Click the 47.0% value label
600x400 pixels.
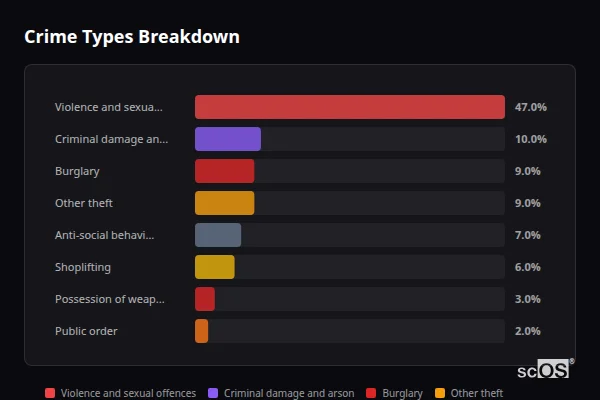click(530, 107)
